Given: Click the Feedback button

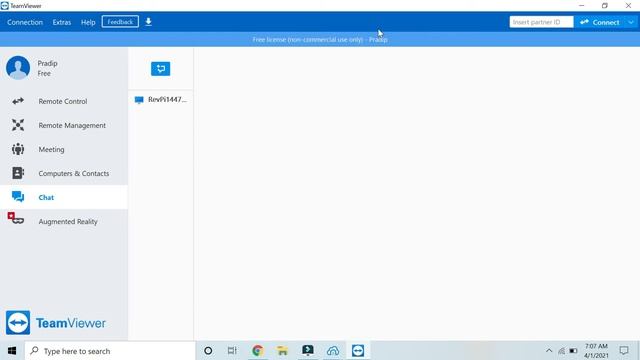Looking at the screenshot, I should click(120, 22).
